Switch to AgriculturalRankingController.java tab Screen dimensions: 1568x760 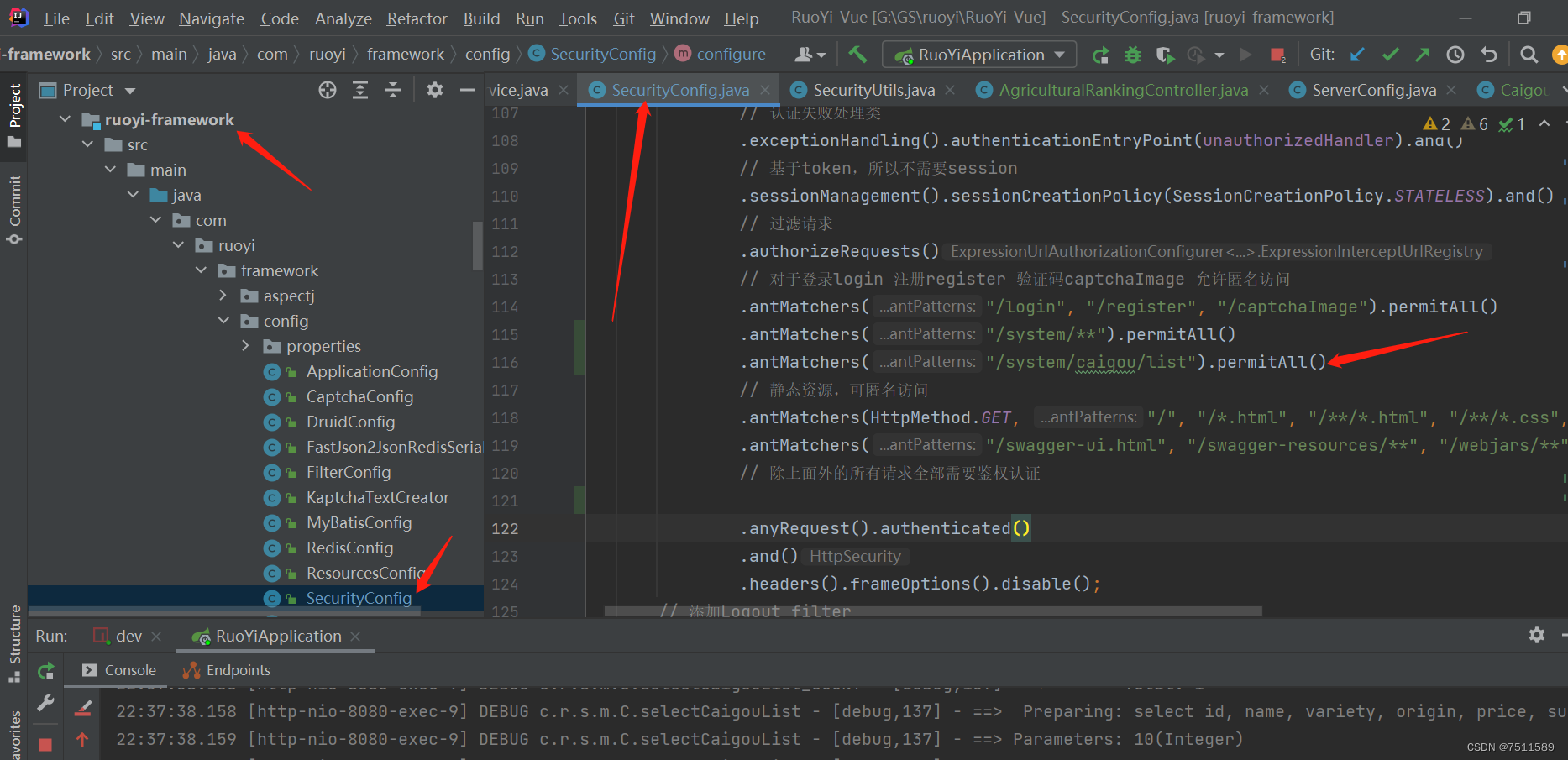click(x=1123, y=90)
